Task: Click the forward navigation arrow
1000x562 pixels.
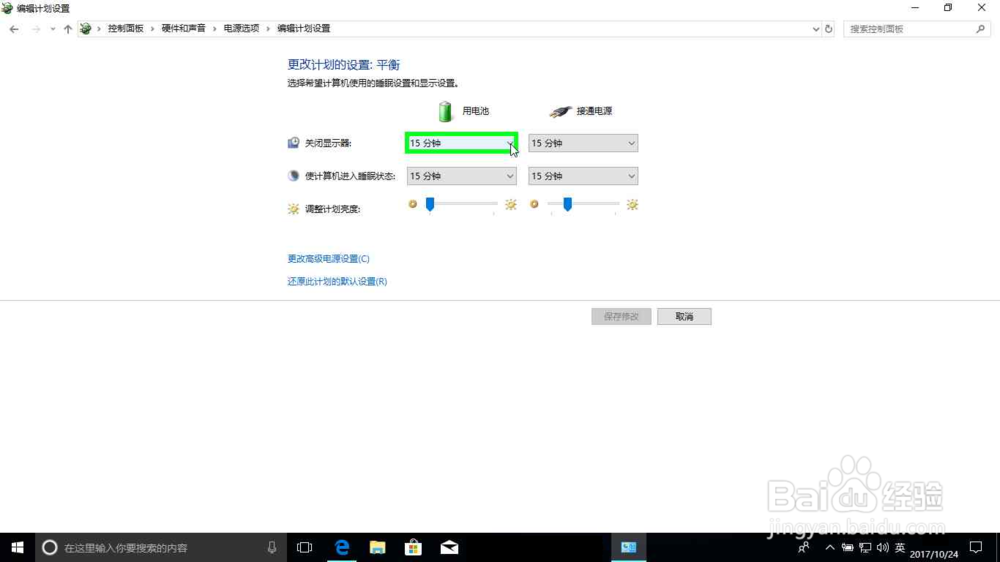Action: (x=36, y=29)
